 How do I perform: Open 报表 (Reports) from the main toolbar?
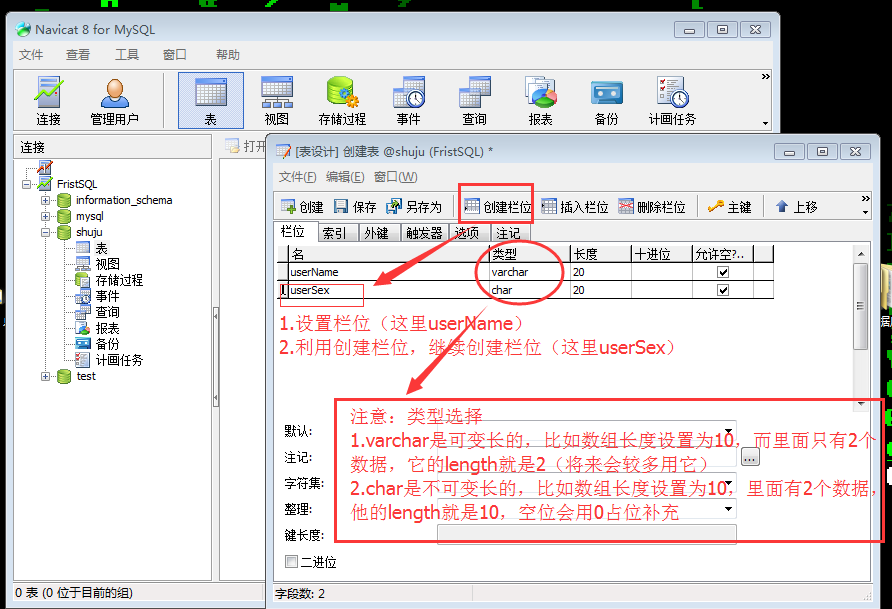[540, 99]
